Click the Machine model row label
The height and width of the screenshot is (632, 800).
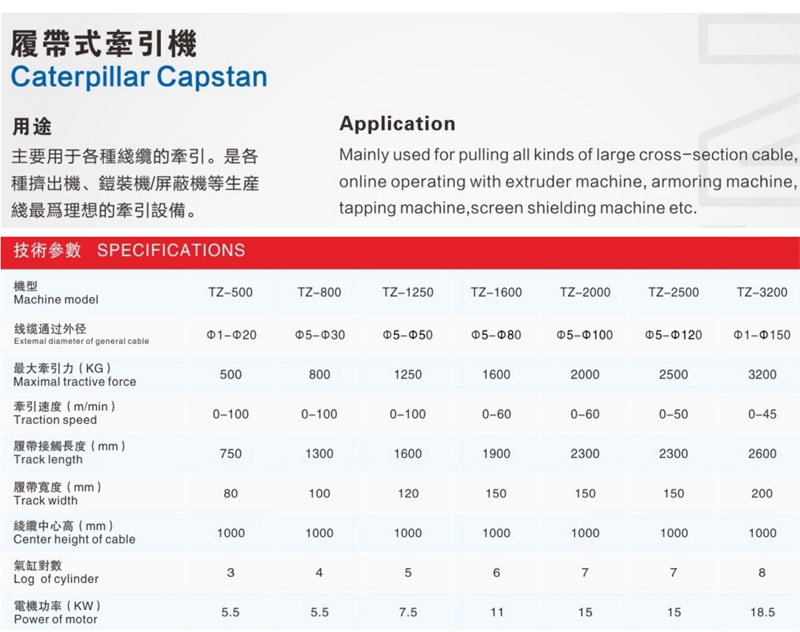[x=56, y=299]
